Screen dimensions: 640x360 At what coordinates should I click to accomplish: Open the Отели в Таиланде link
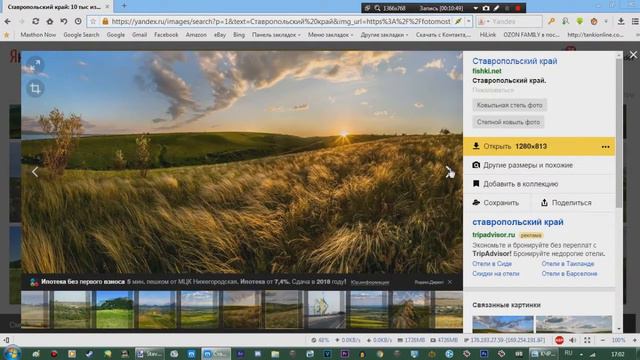(568, 264)
